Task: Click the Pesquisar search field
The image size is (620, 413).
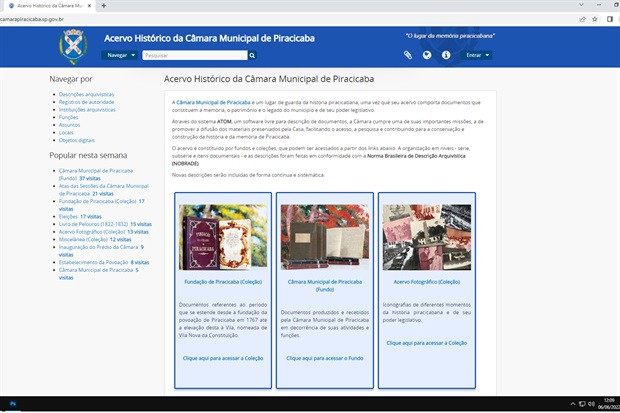Action: tap(195, 55)
